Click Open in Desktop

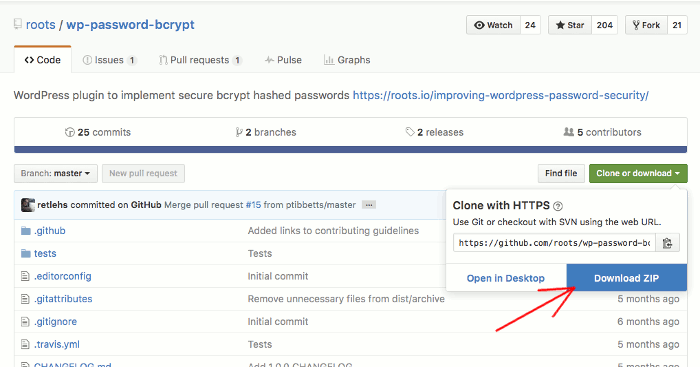point(505,278)
